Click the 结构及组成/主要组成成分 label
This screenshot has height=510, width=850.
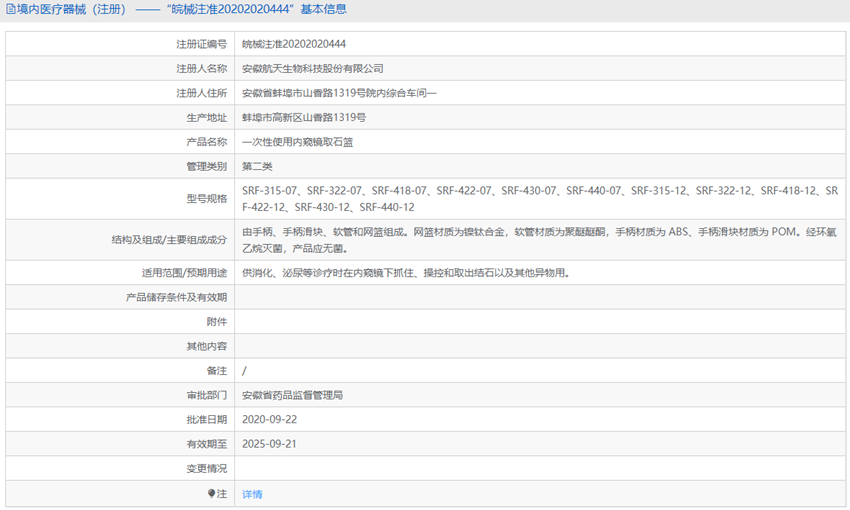coord(169,240)
